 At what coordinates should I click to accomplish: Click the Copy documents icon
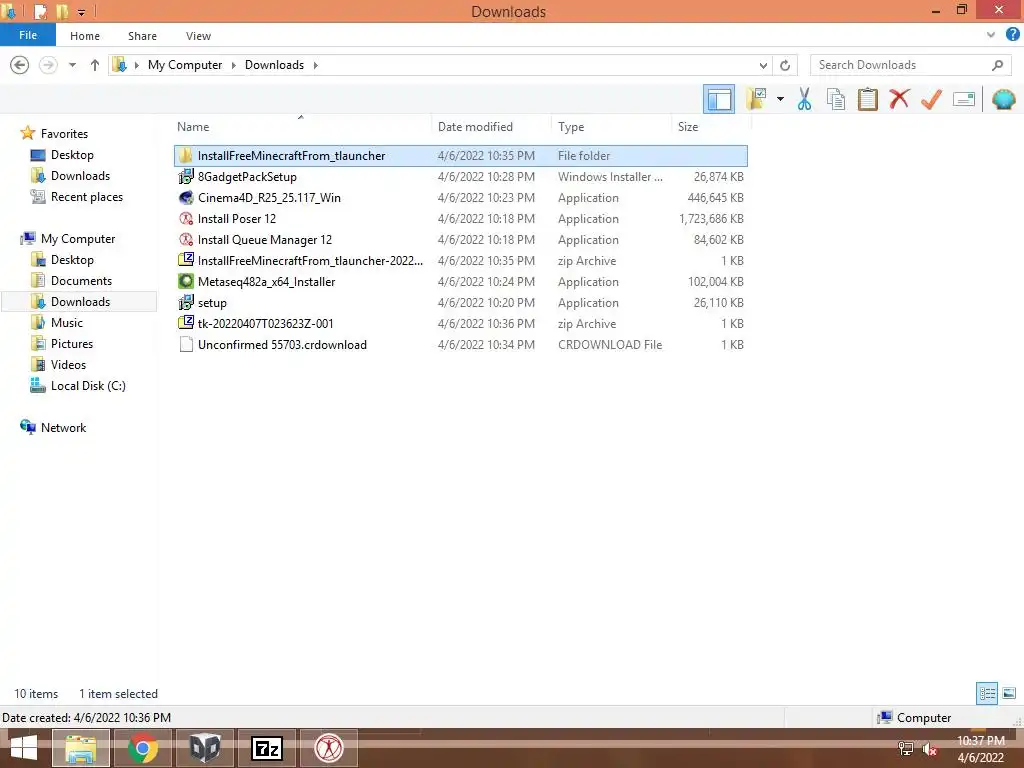(x=836, y=99)
